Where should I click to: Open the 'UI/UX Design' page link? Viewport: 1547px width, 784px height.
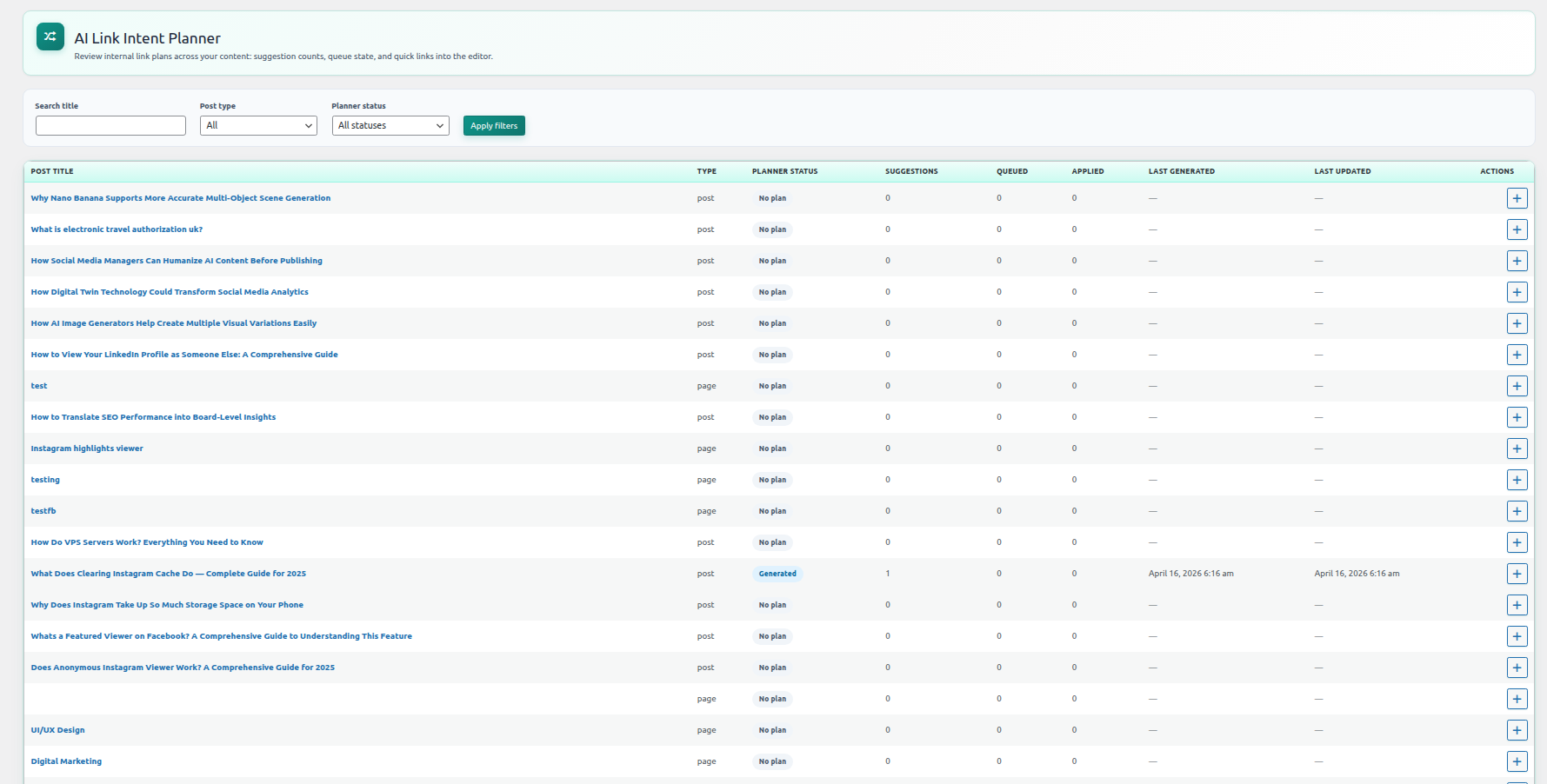pyautogui.click(x=57, y=730)
